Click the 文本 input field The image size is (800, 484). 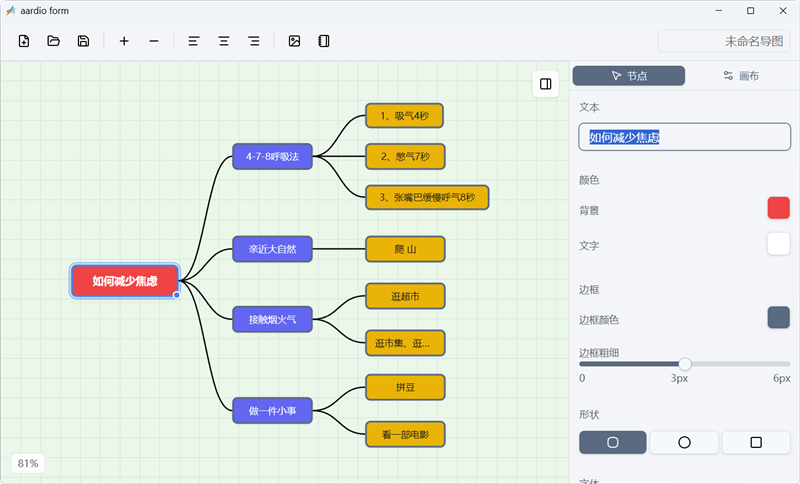tap(684, 137)
